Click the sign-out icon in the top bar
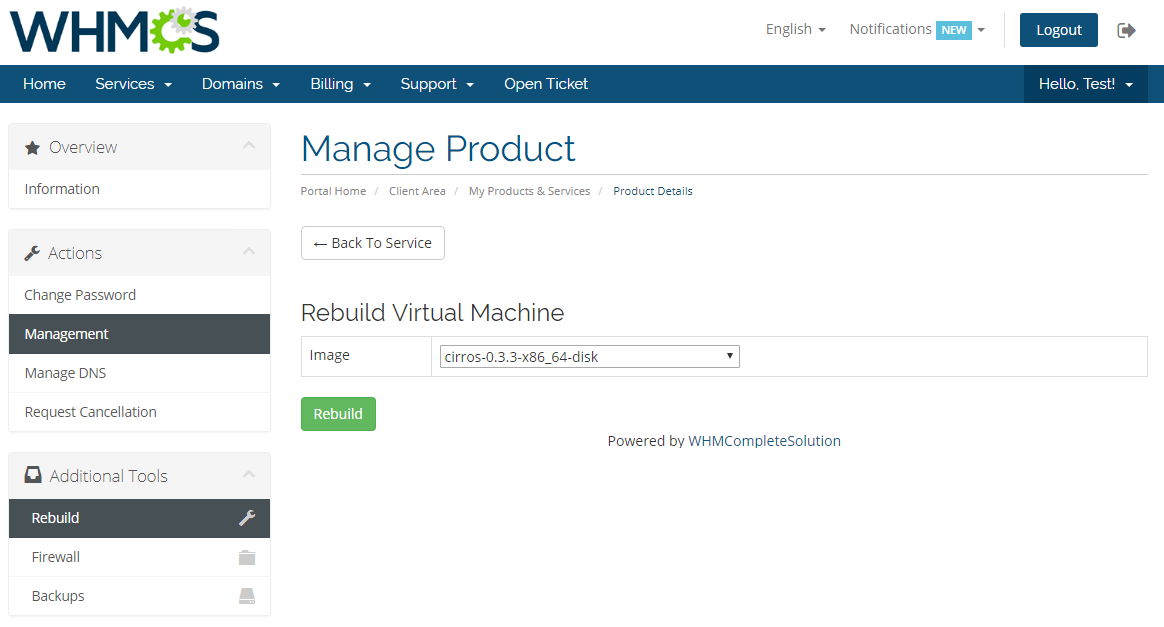This screenshot has width=1164, height=627. (1126, 31)
